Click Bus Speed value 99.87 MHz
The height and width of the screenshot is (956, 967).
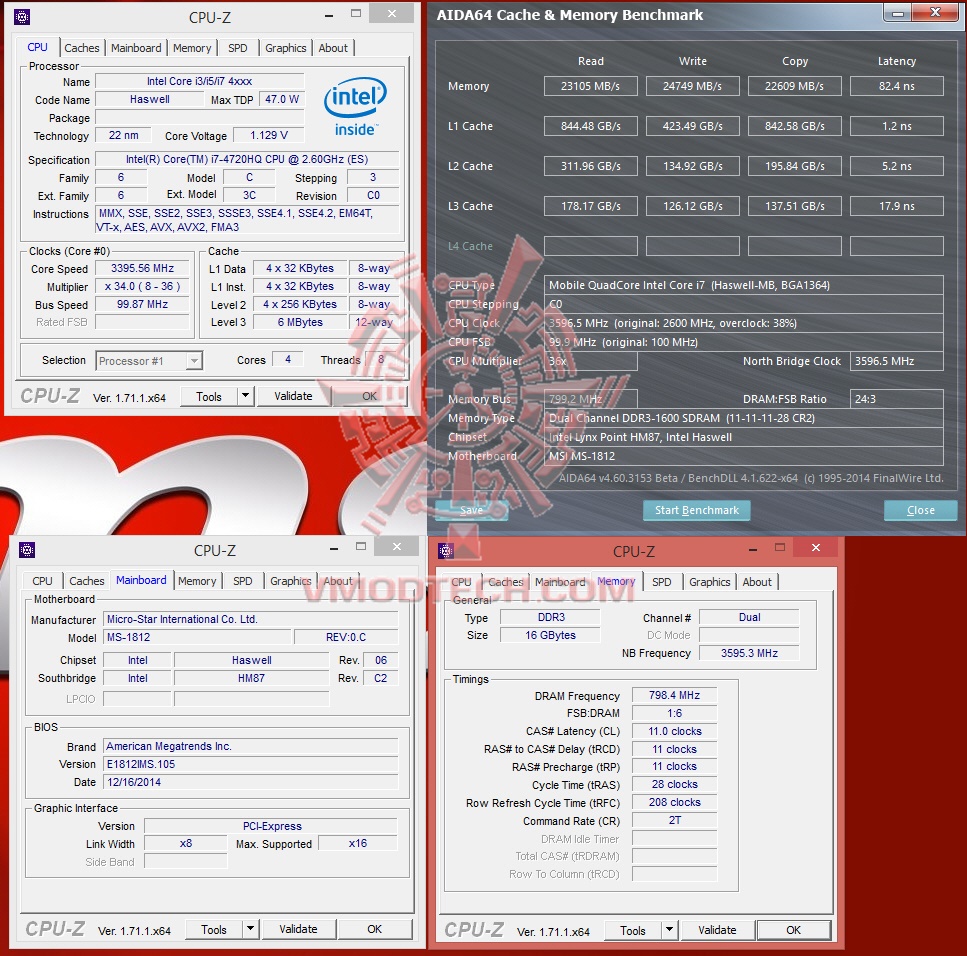pyautogui.click(x=142, y=304)
